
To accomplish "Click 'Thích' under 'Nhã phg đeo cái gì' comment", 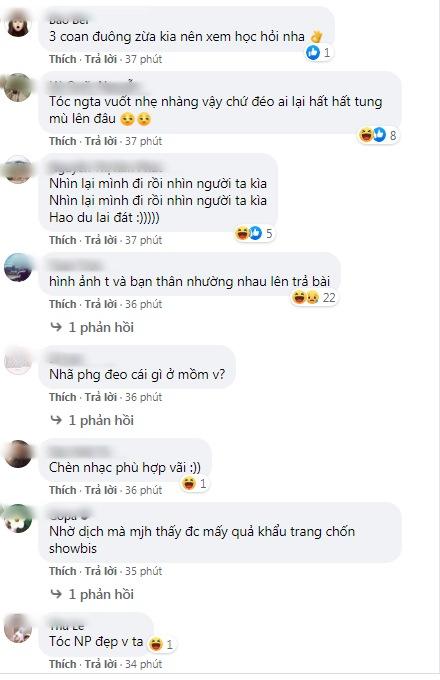I will pyautogui.click(x=62, y=397).
